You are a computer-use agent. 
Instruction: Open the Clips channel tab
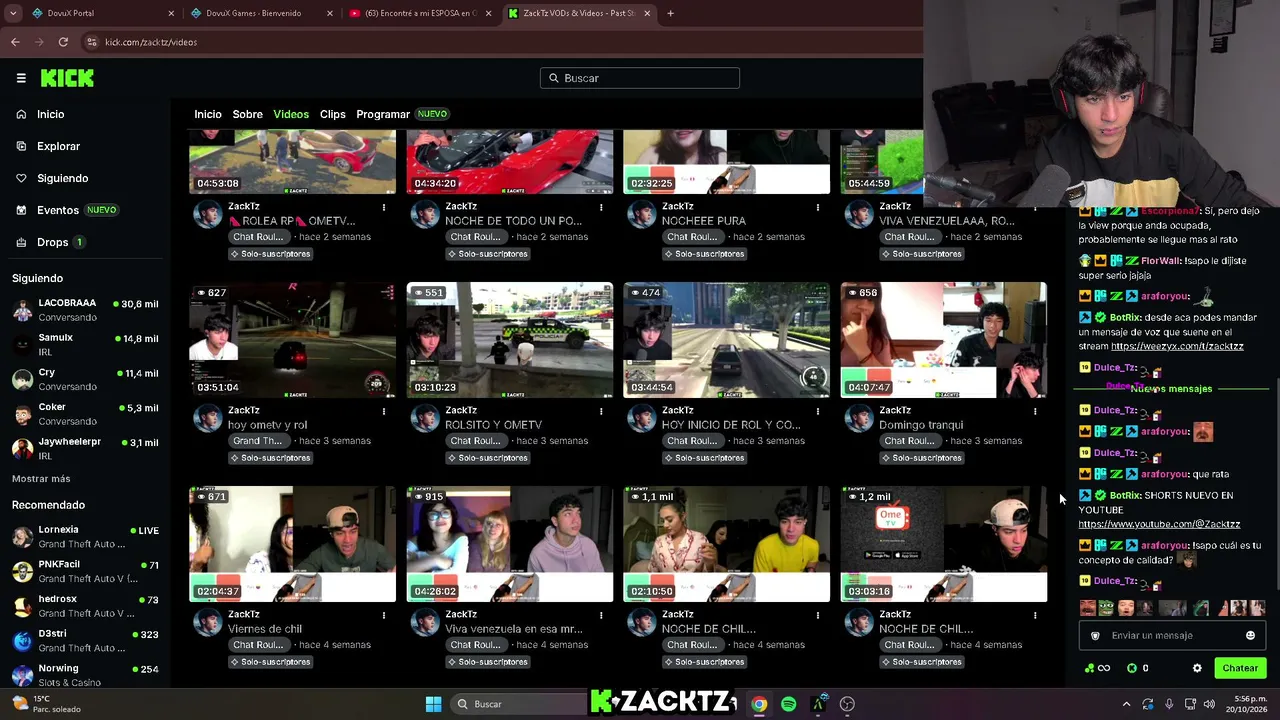[333, 114]
